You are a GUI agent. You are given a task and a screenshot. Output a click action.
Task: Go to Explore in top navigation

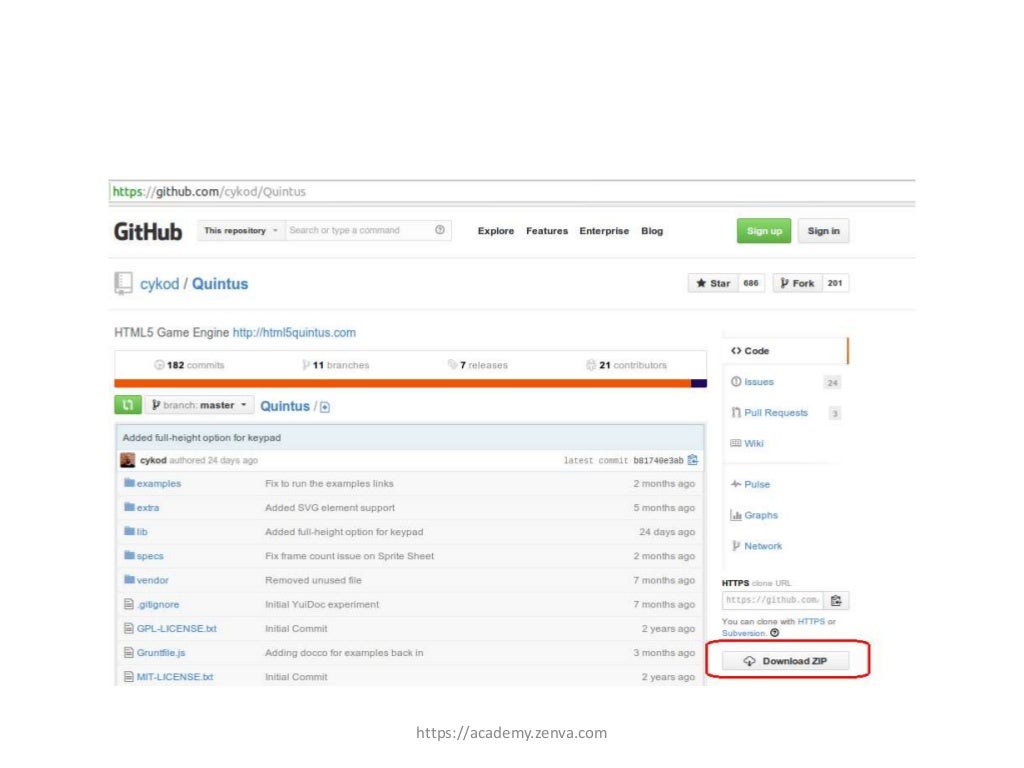click(x=496, y=231)
